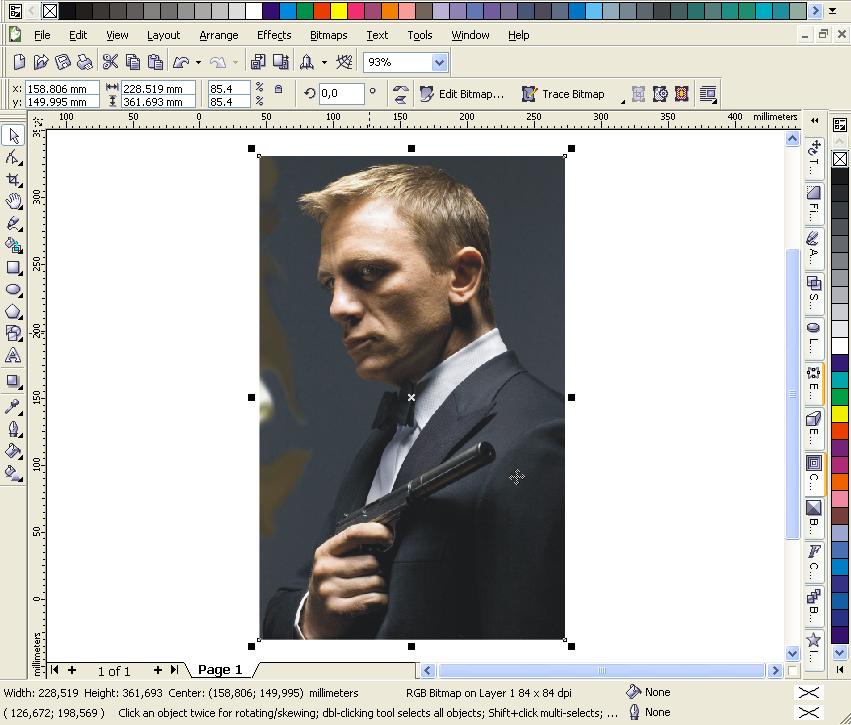Click the mirror buttons on property bar
851x725 pixels.
tap(401, 94)
